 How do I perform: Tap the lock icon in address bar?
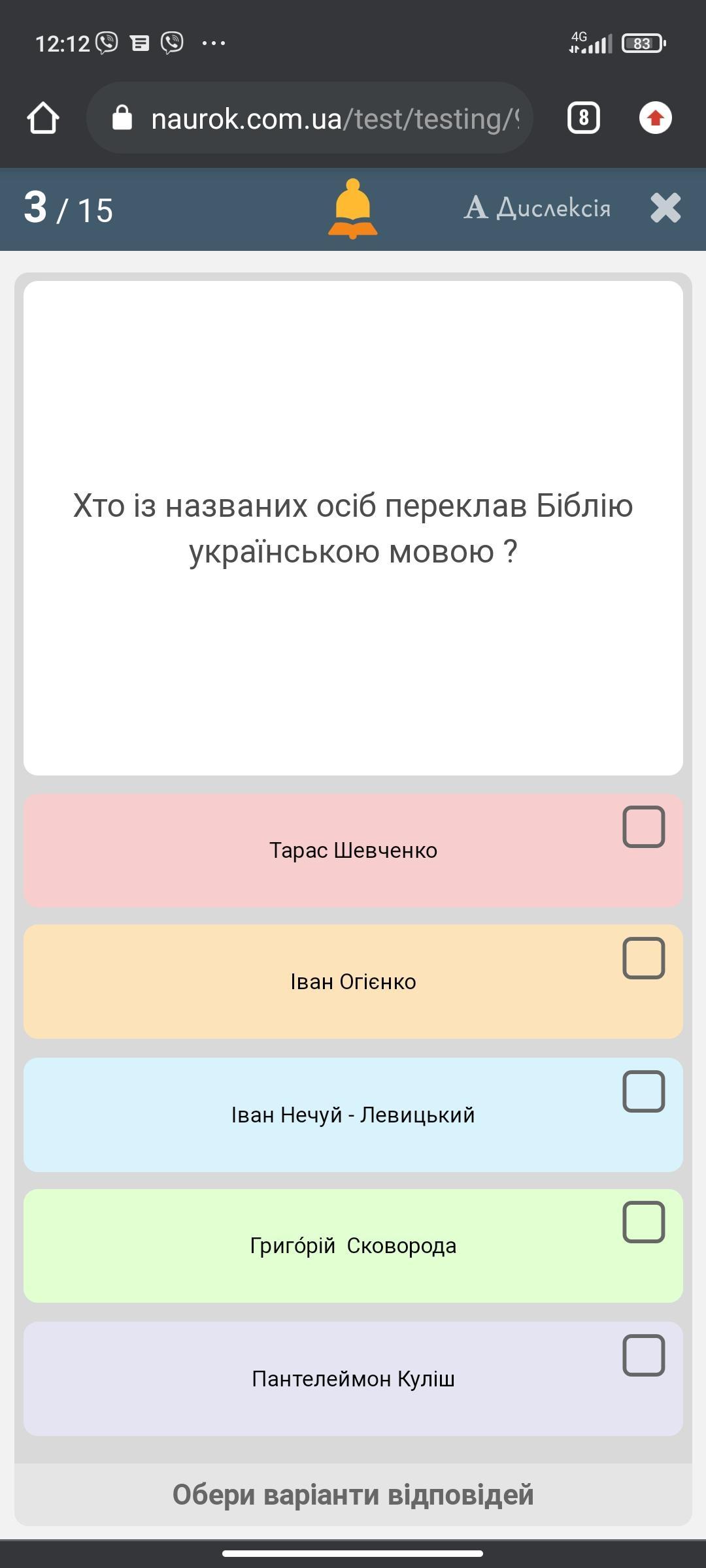coord(122,118)
